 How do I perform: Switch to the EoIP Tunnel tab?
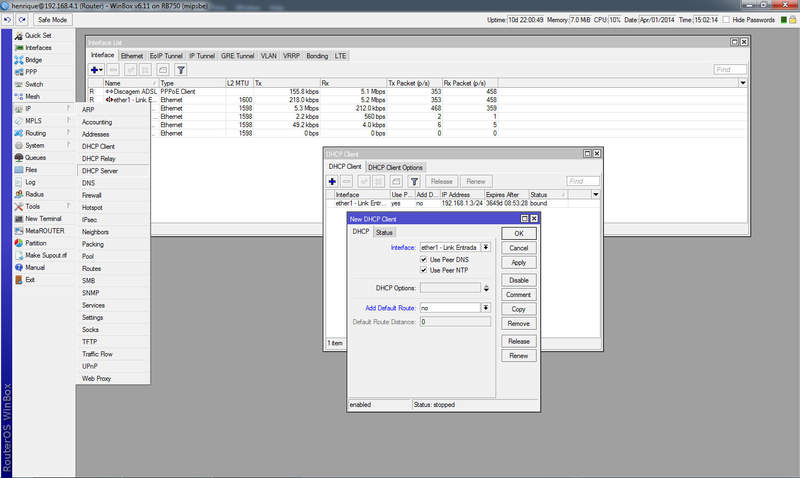tap(166, 56)
